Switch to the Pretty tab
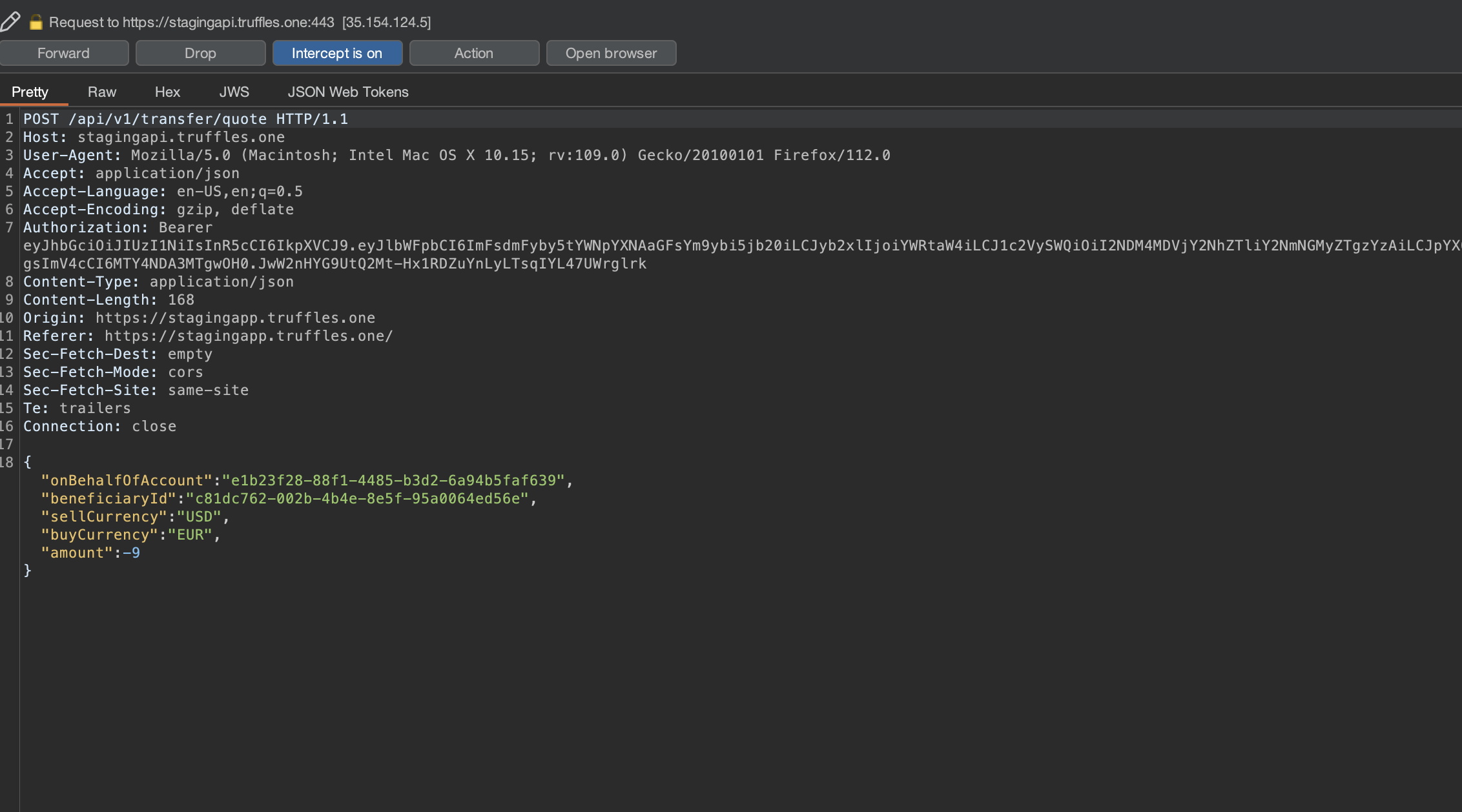The image size is (1462, 812). click(x=30, y=92)
